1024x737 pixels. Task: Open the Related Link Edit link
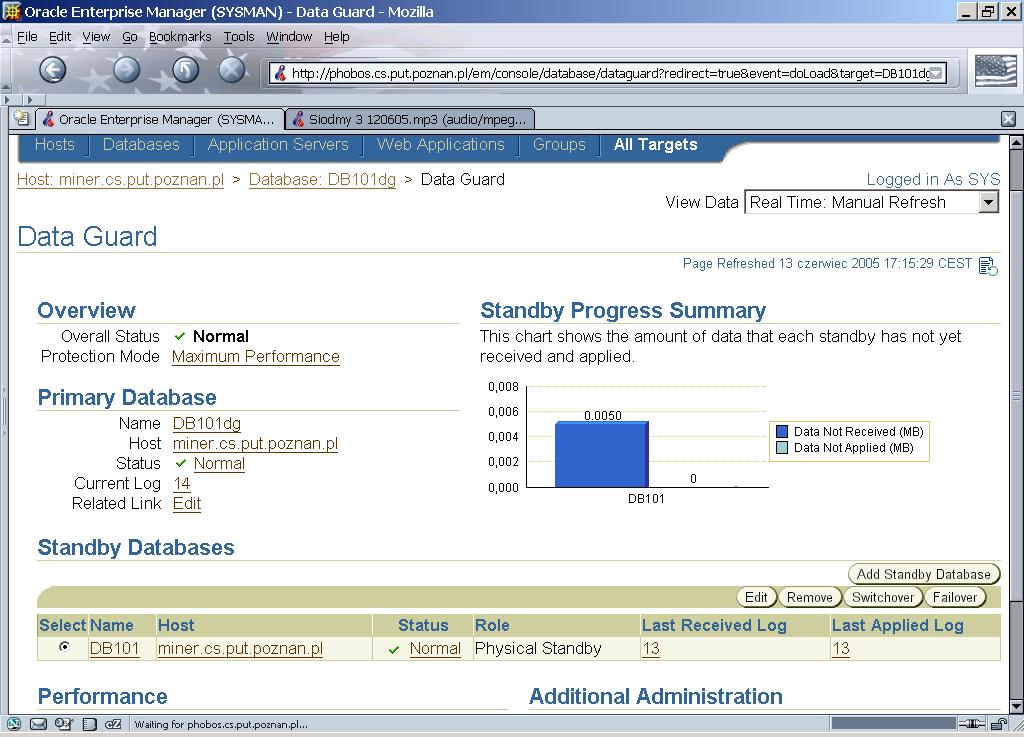click(x=187, y=504)
